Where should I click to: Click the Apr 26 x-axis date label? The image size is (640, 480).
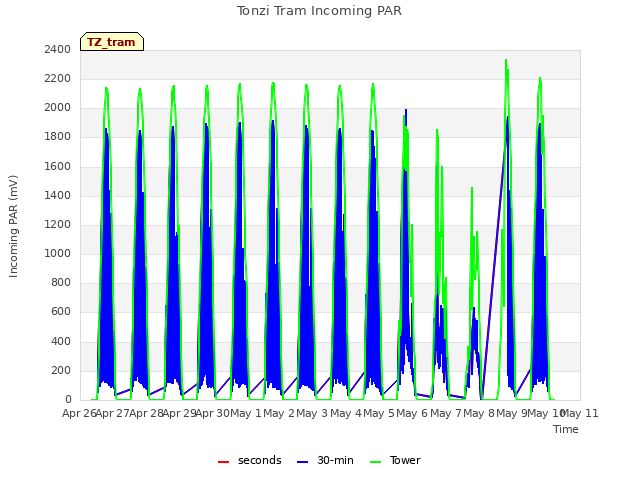79,413
